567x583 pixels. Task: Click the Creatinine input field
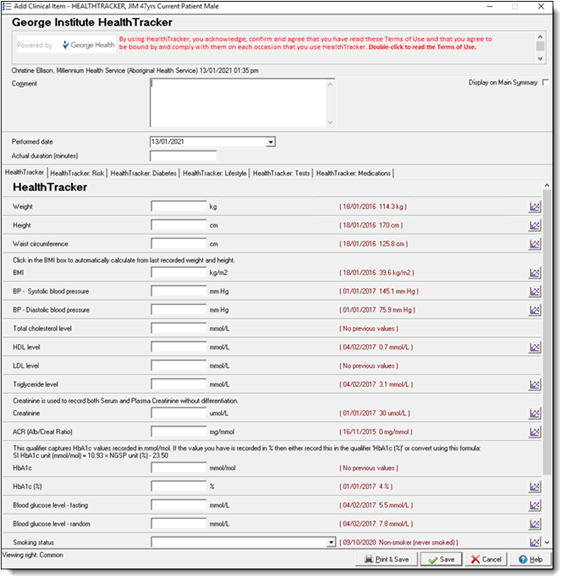coord(178,413)
